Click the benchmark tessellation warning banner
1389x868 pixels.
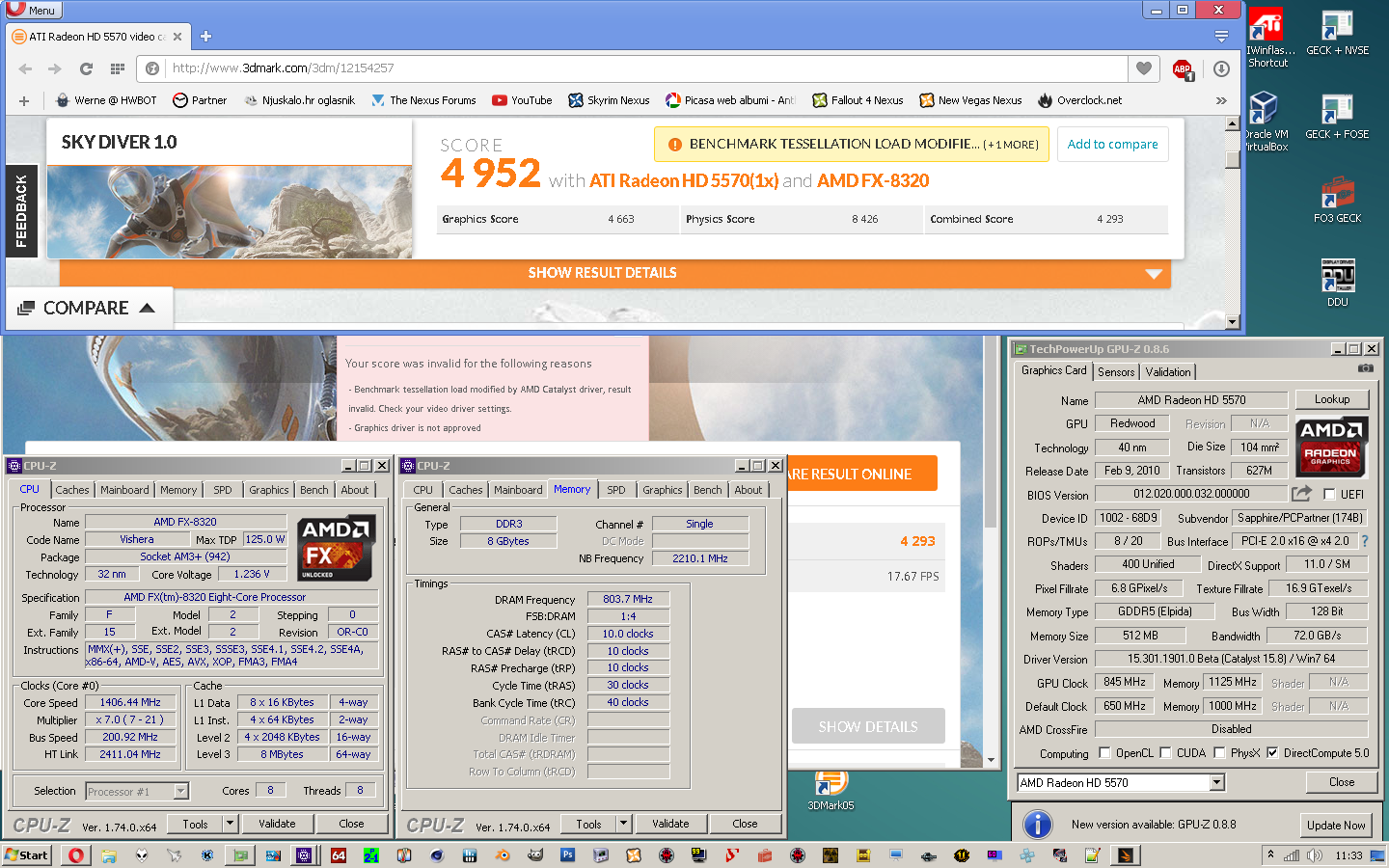pos(851,145)
